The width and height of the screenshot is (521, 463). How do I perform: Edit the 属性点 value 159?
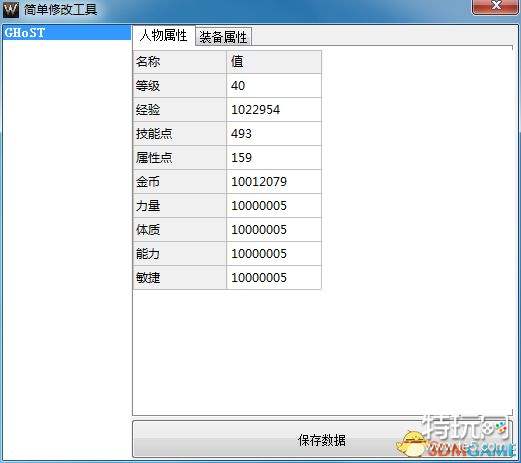click(274, 158)
